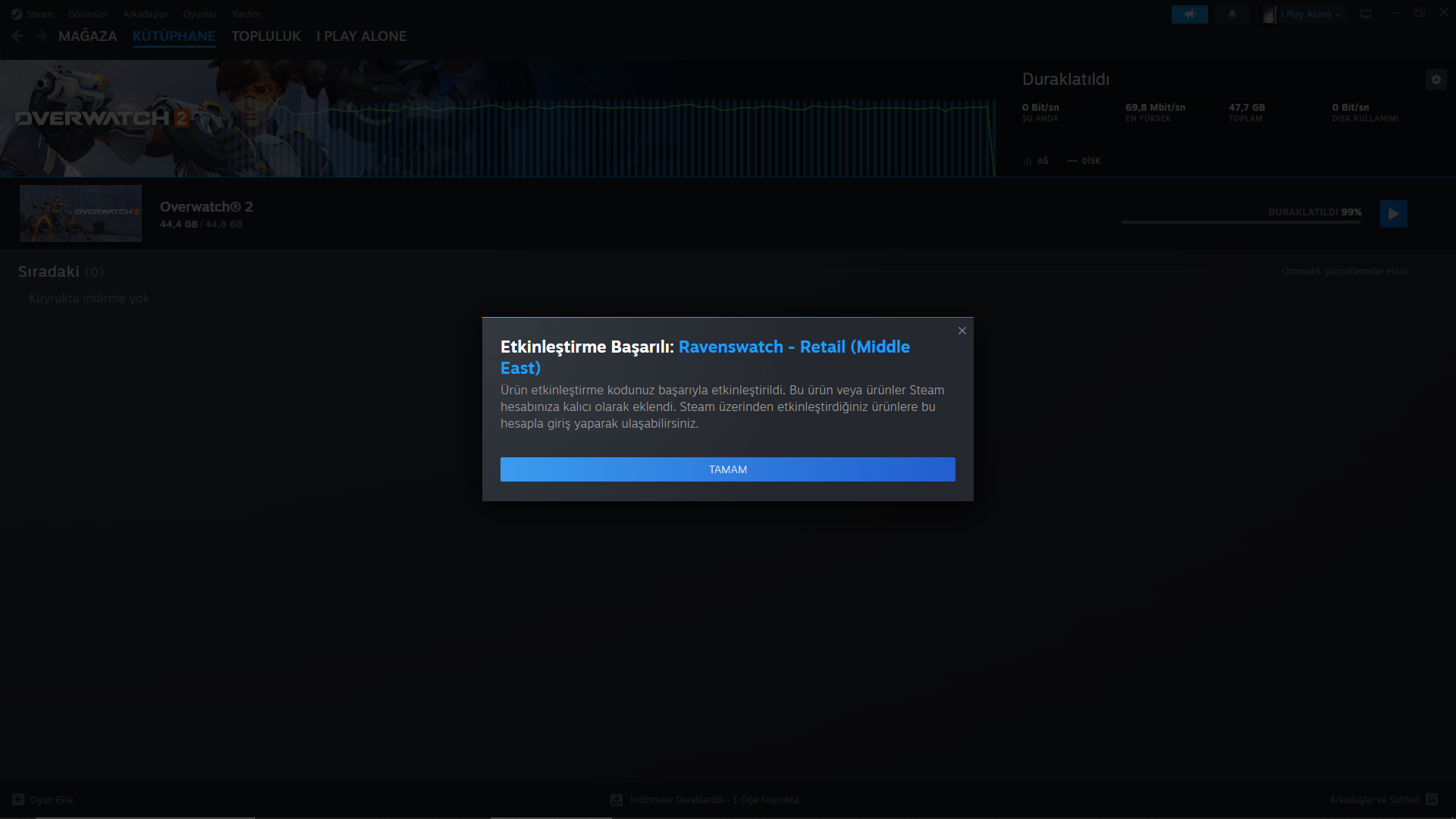Click the megaphone announcements icon
The height and width of the screenshot is (819, 1456).
1189,14
